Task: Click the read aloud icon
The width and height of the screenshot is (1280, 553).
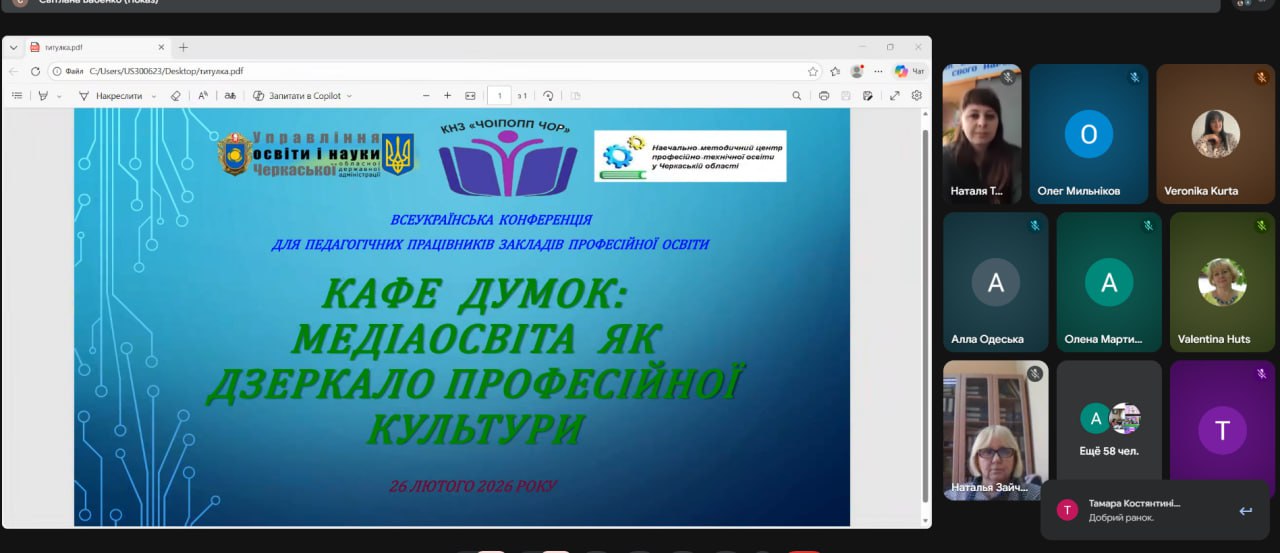Action: pos(203,96)
